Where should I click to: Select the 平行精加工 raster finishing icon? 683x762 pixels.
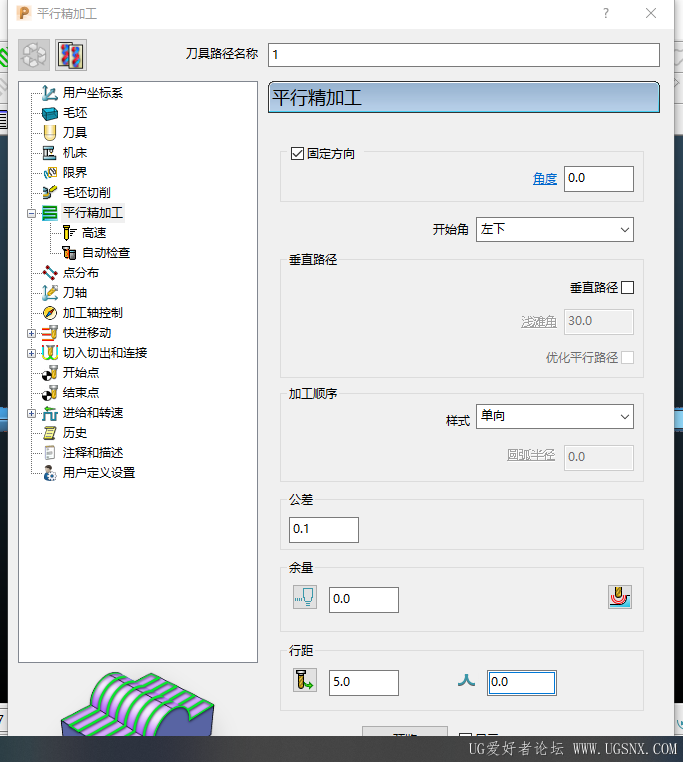coord(50,213)
